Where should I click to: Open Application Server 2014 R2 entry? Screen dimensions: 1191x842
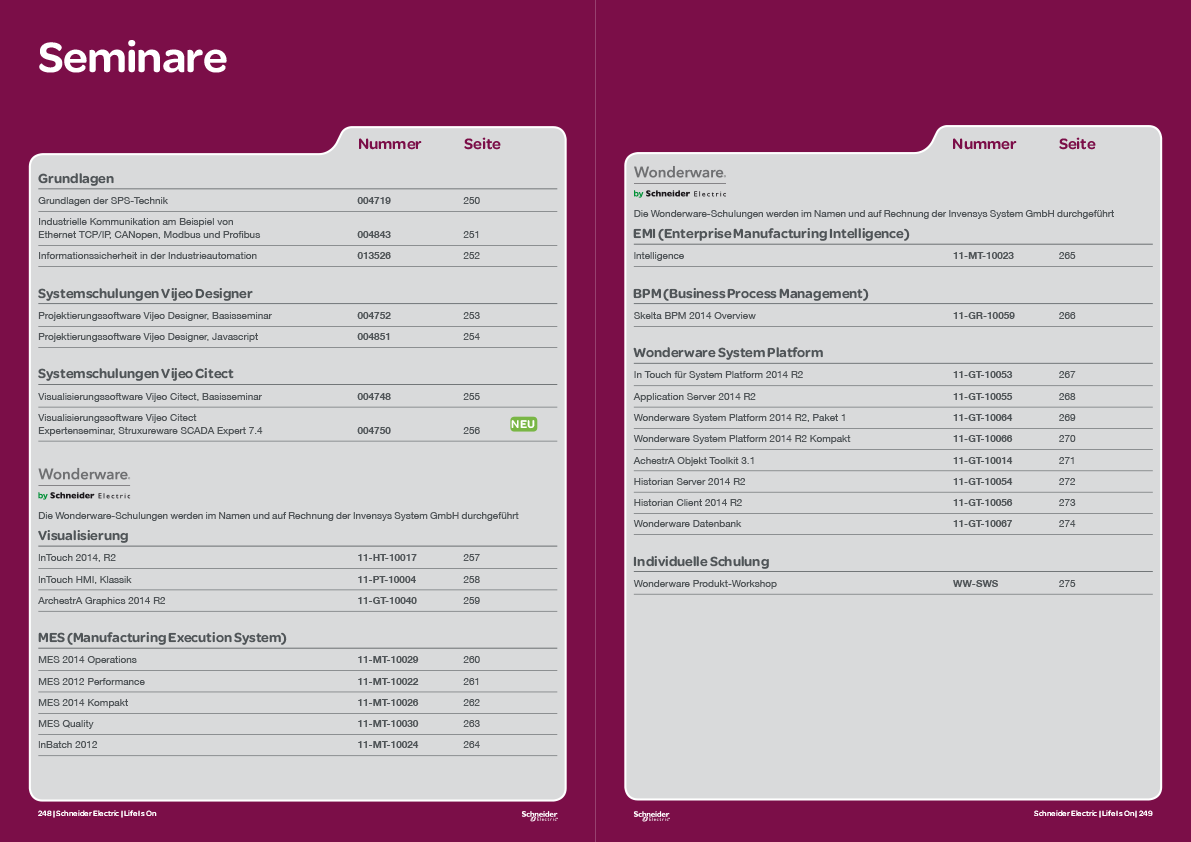pos(694,396)
